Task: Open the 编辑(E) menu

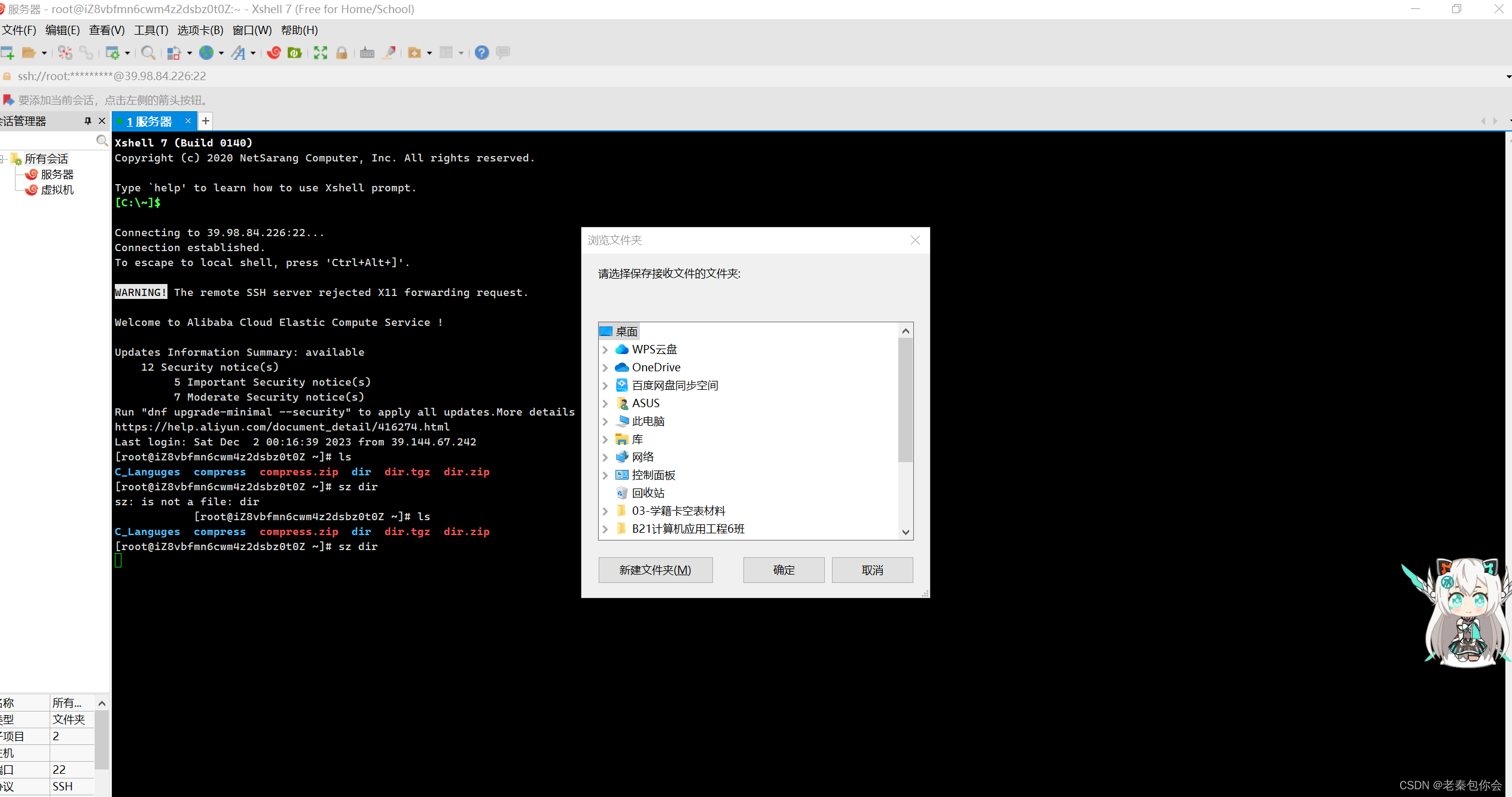Action: pos(62,30)
